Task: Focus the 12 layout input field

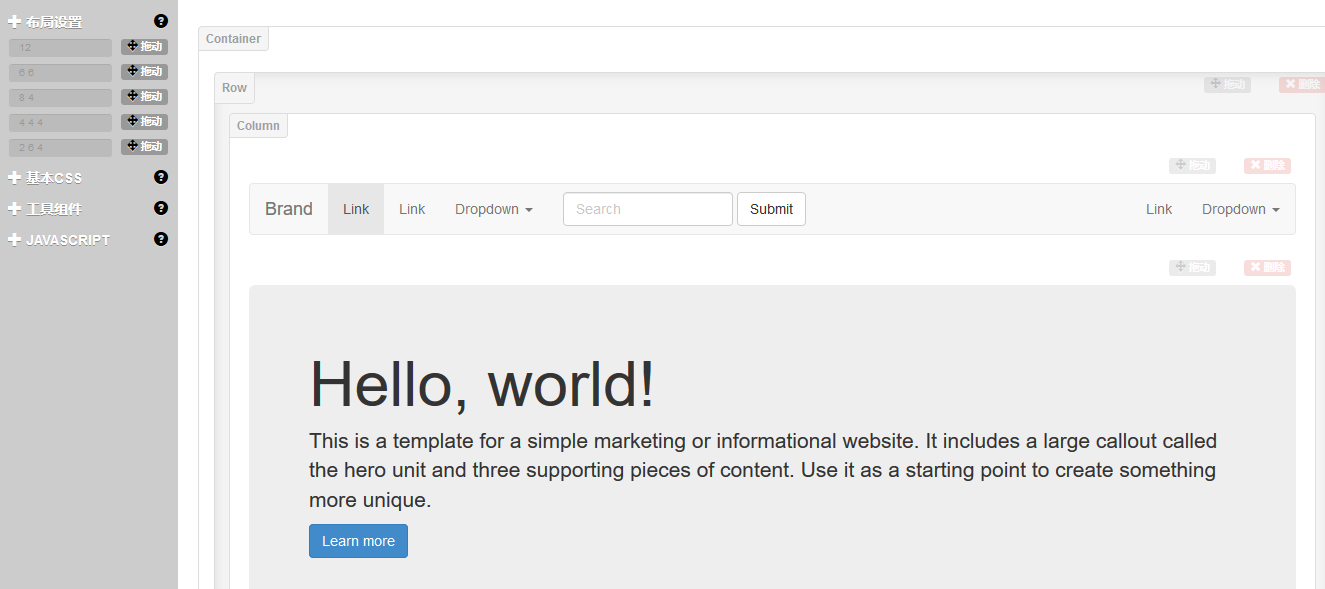Action: [60, 48]
